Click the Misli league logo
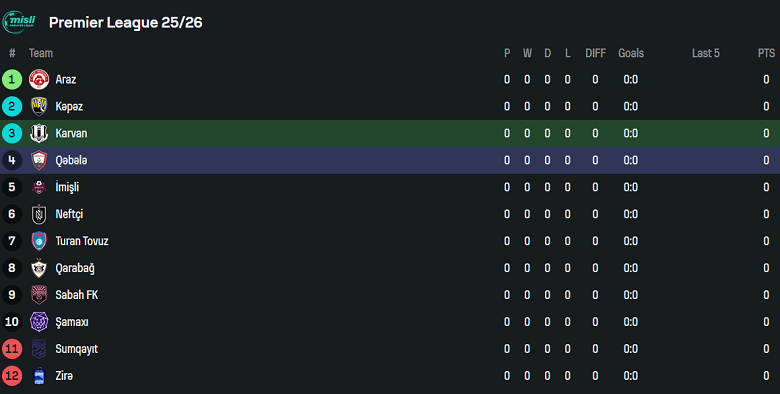This screenshot has height=394, width=780. (x=19, y=22)
